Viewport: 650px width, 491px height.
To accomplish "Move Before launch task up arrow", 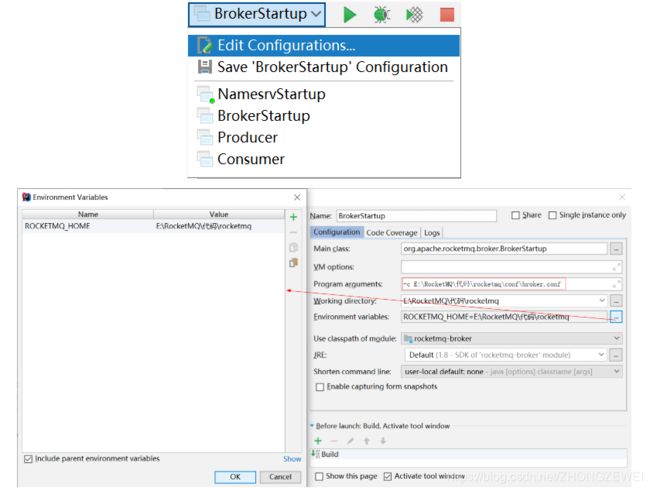I will coord(367,441).
